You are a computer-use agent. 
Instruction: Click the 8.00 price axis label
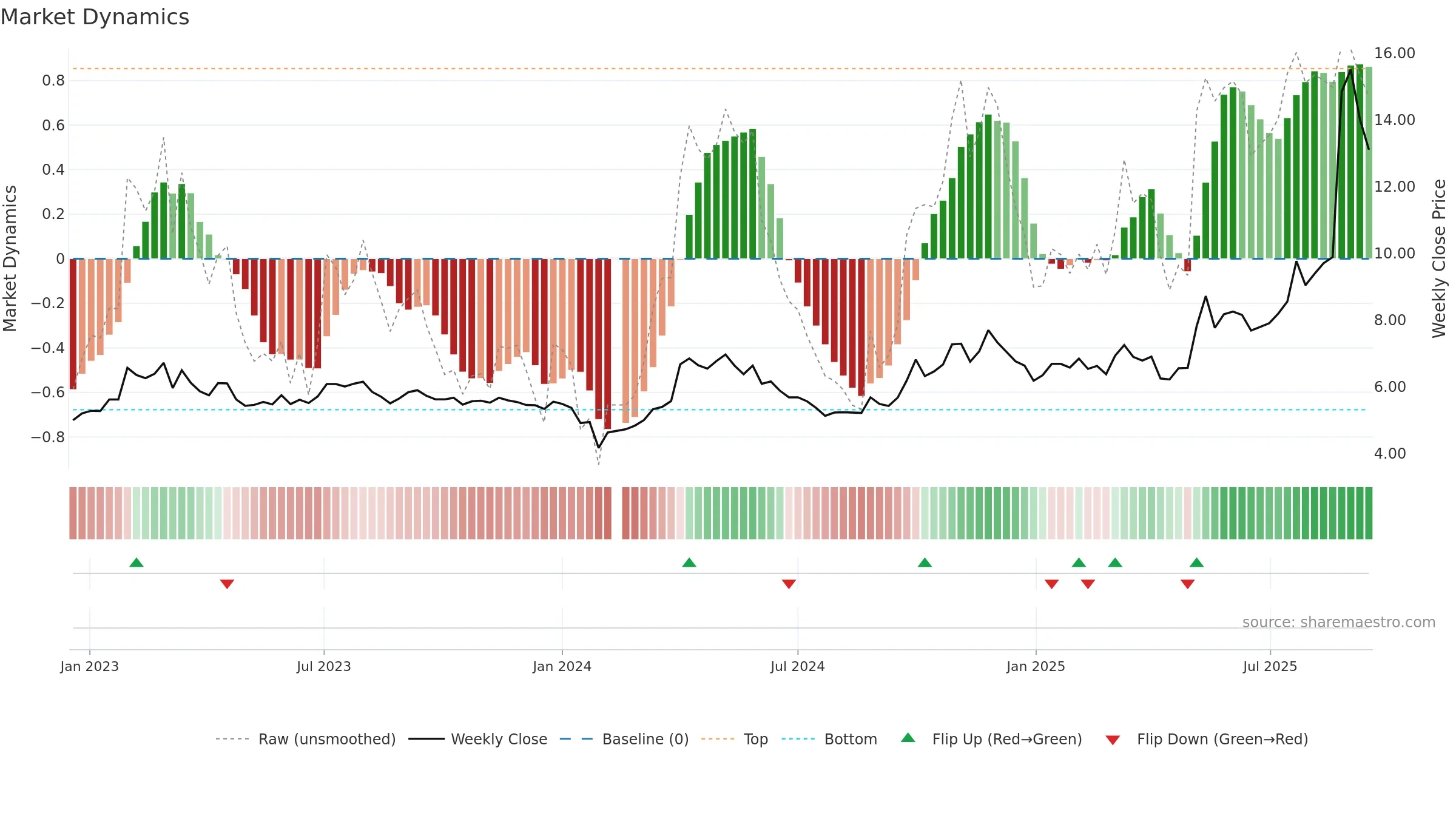coord(1390,320)
